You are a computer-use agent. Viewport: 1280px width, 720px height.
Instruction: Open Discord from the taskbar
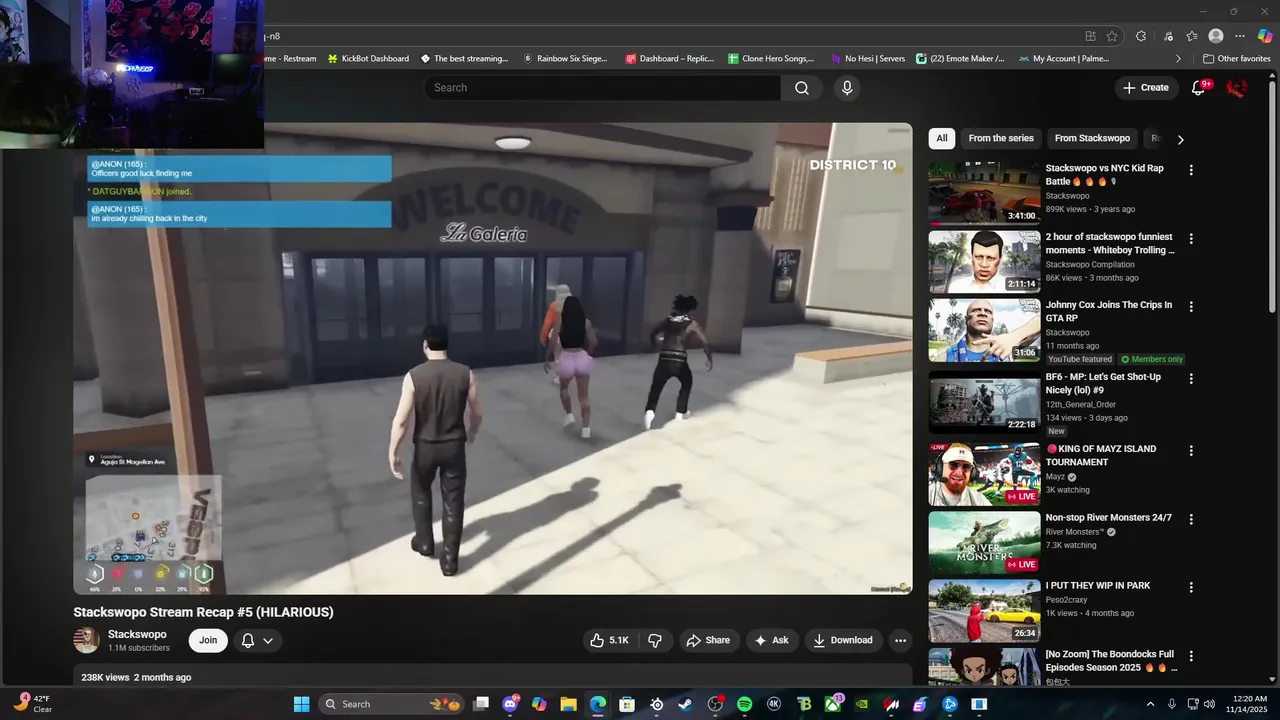click(510, 704)
